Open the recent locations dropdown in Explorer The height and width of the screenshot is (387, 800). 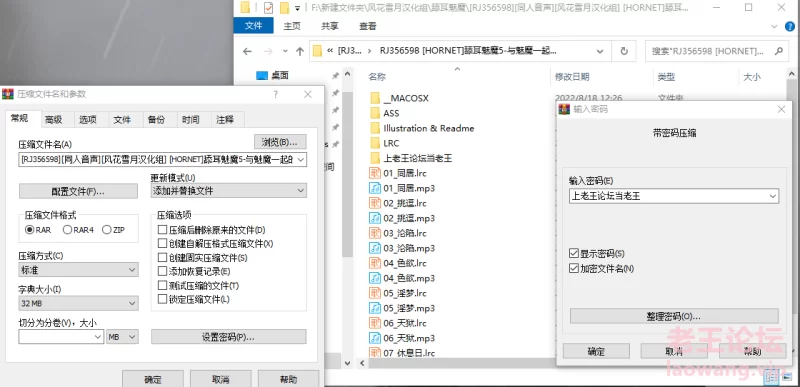click(285, 51)
